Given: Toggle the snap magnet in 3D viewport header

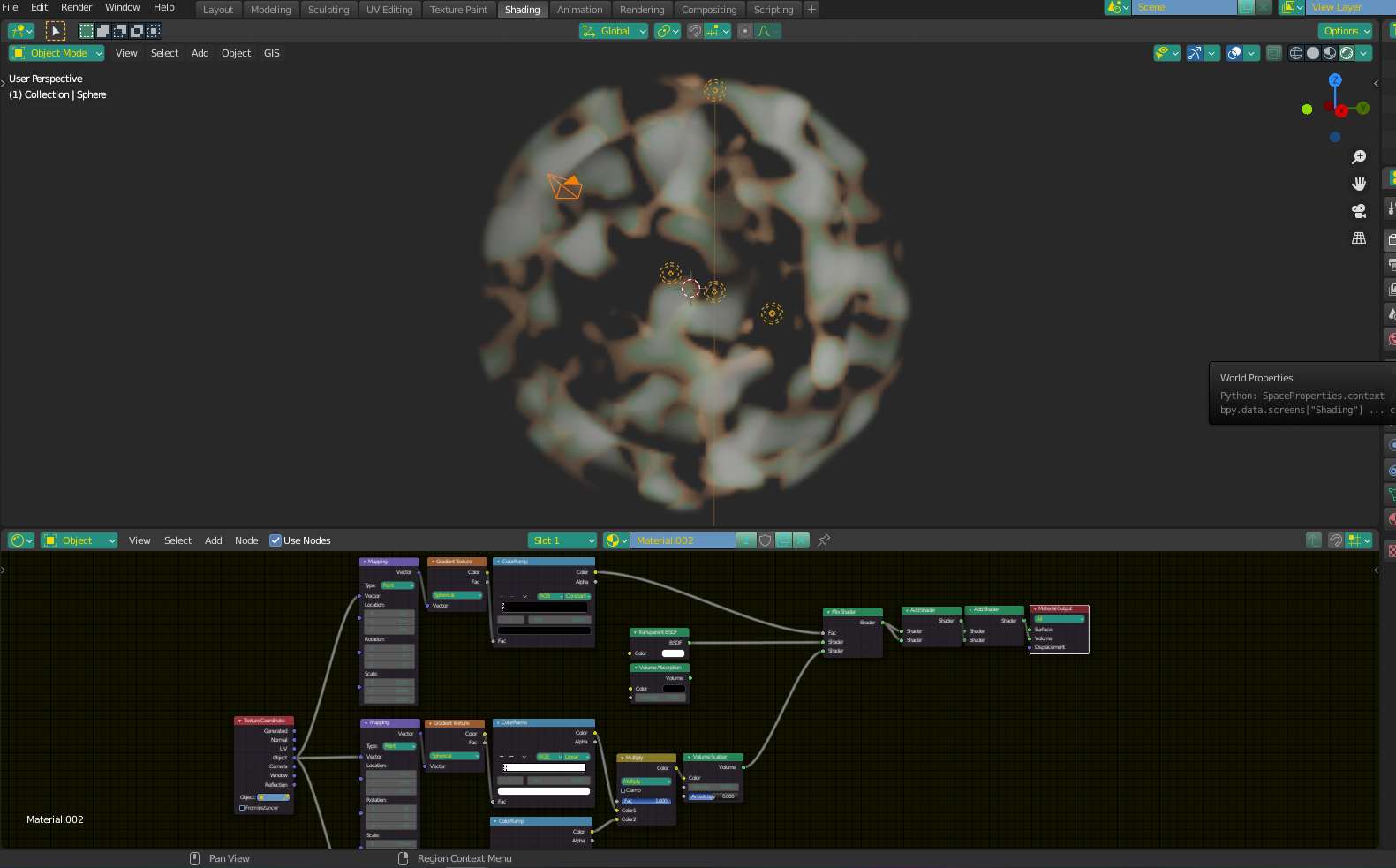Looking at the screenshot, I should point(695,31).
